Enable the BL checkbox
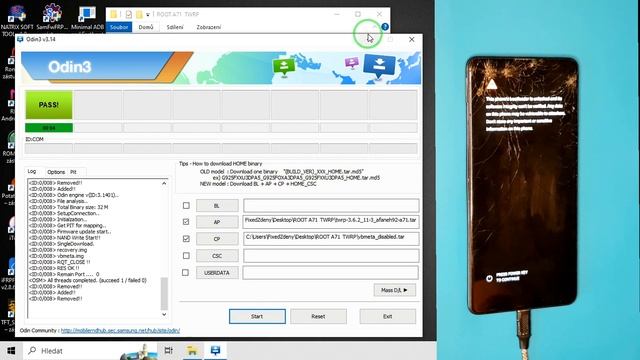The image size is (640, 360). (x=186, y=205)
